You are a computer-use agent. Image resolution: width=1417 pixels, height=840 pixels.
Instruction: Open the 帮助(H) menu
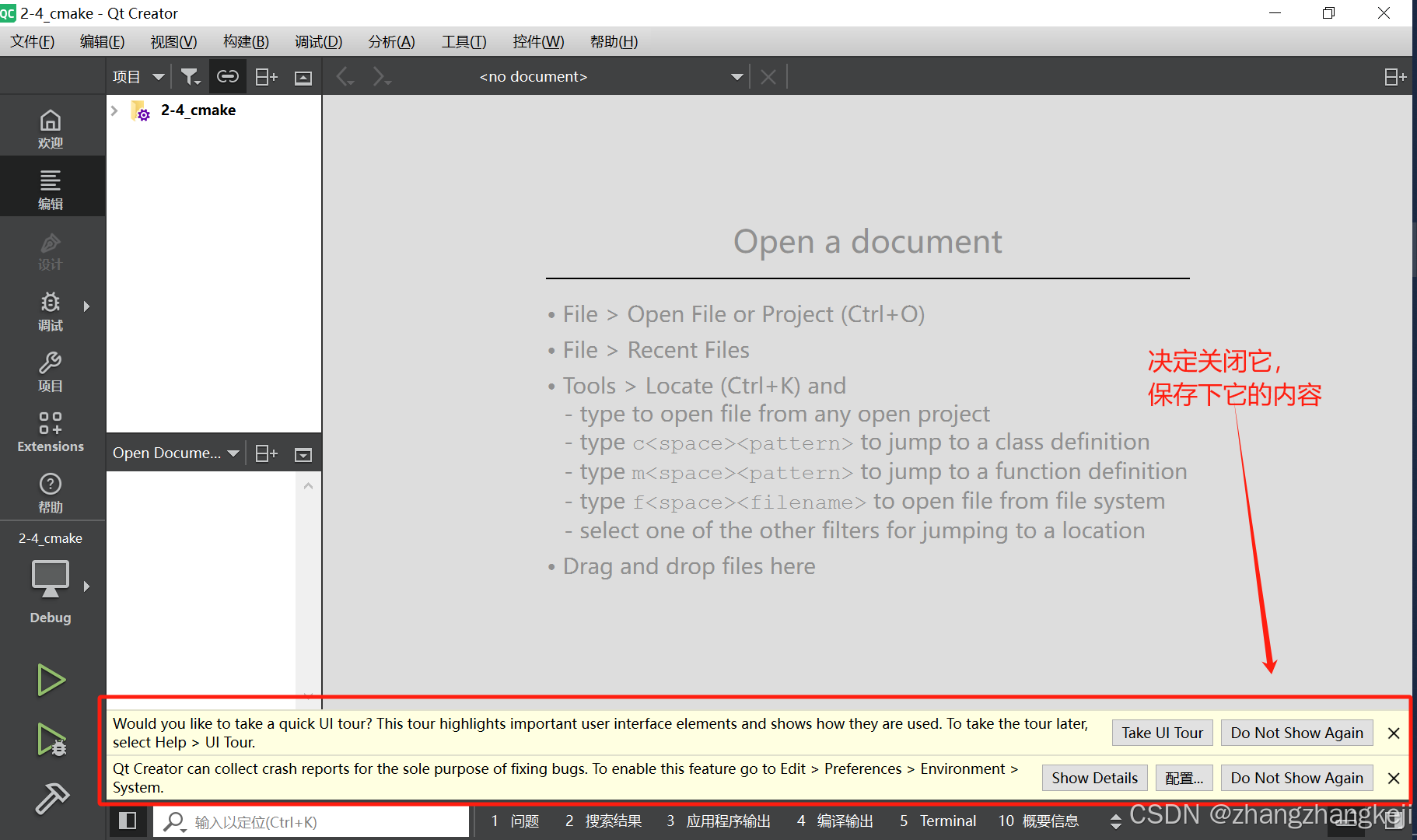click(614, 41)
